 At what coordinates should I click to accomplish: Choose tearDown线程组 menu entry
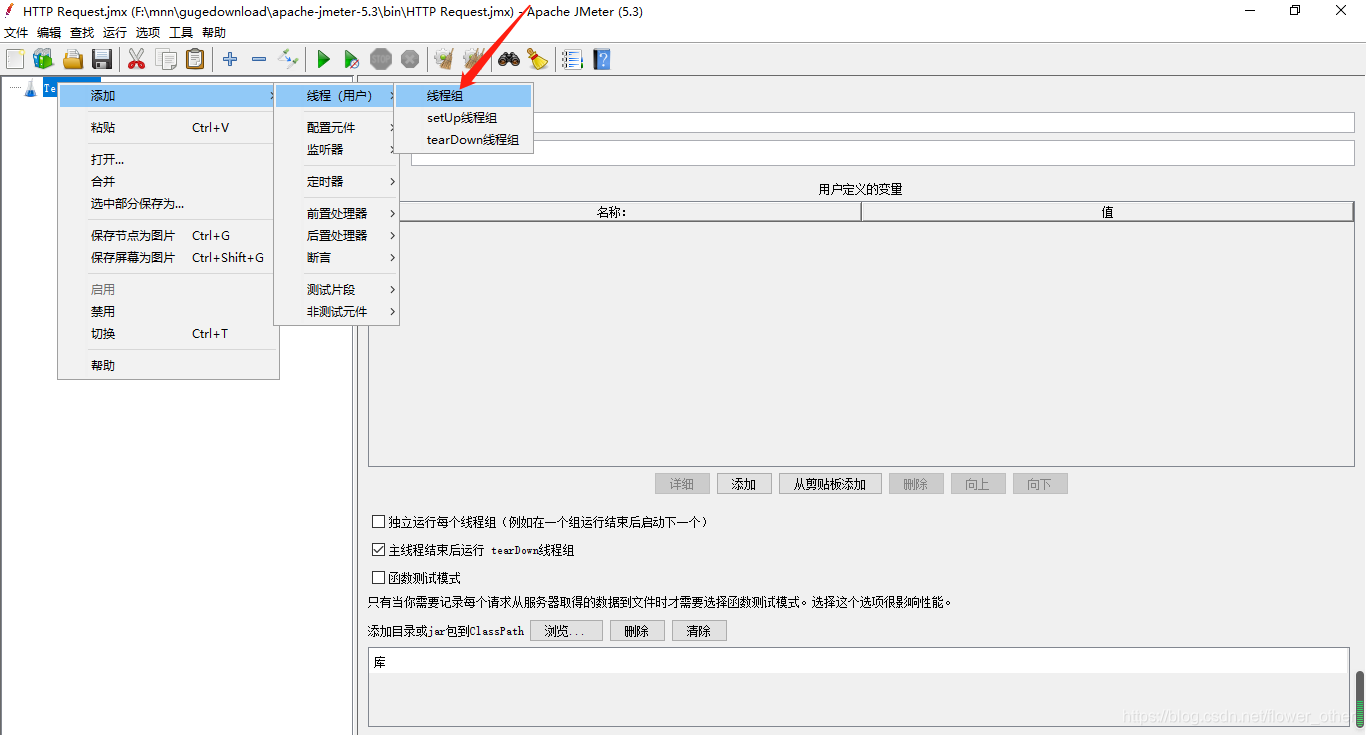pos(464,140)
